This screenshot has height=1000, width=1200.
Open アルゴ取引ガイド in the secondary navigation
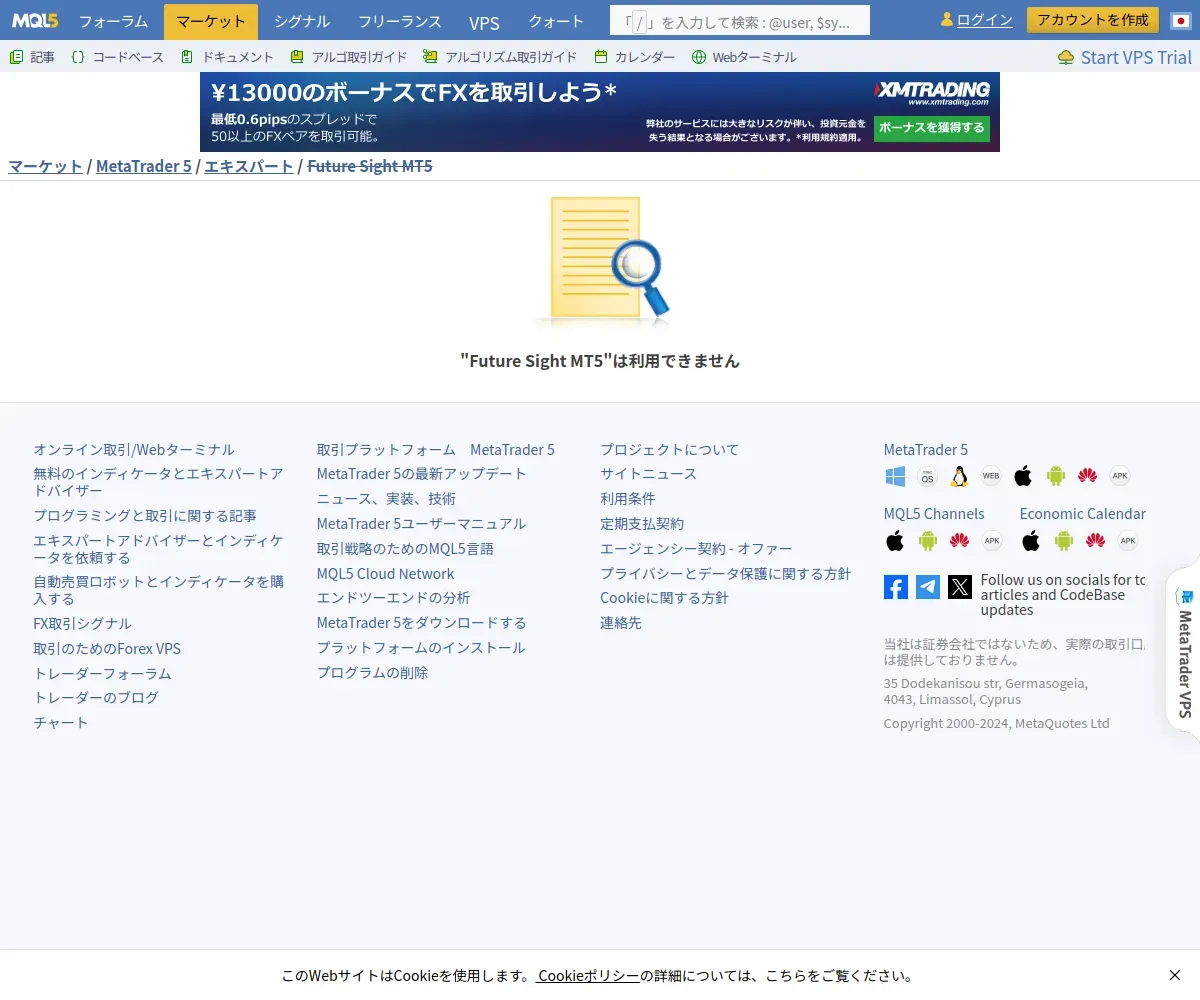pyautogui.click(x=349, y=57)
